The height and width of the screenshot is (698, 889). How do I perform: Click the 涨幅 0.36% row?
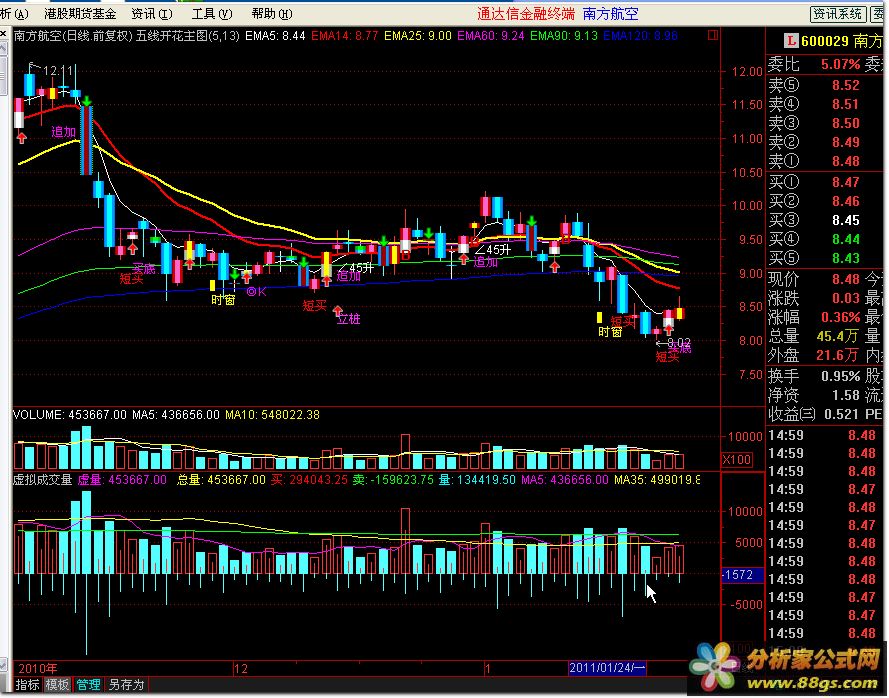point(814,318)
